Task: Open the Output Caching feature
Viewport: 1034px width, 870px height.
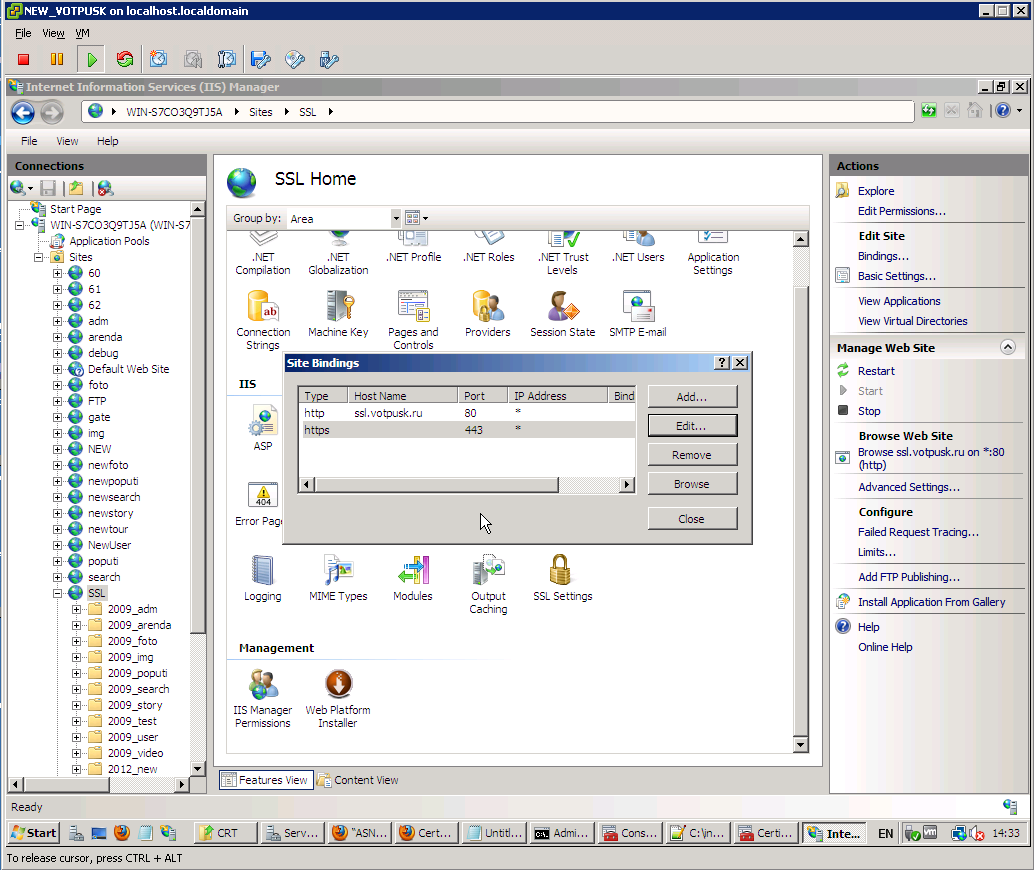Action: (x=488, y=585)
